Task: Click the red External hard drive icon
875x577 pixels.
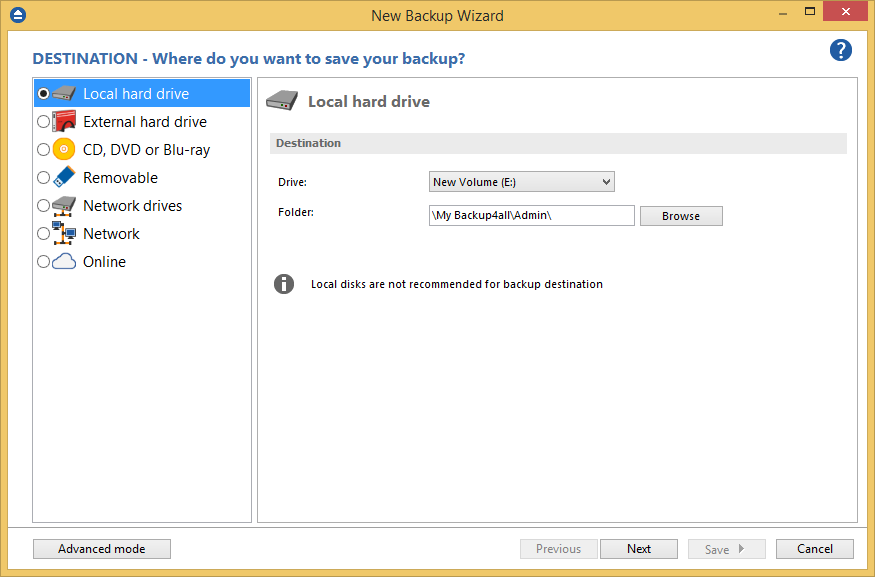Action: tap(60, 121)
